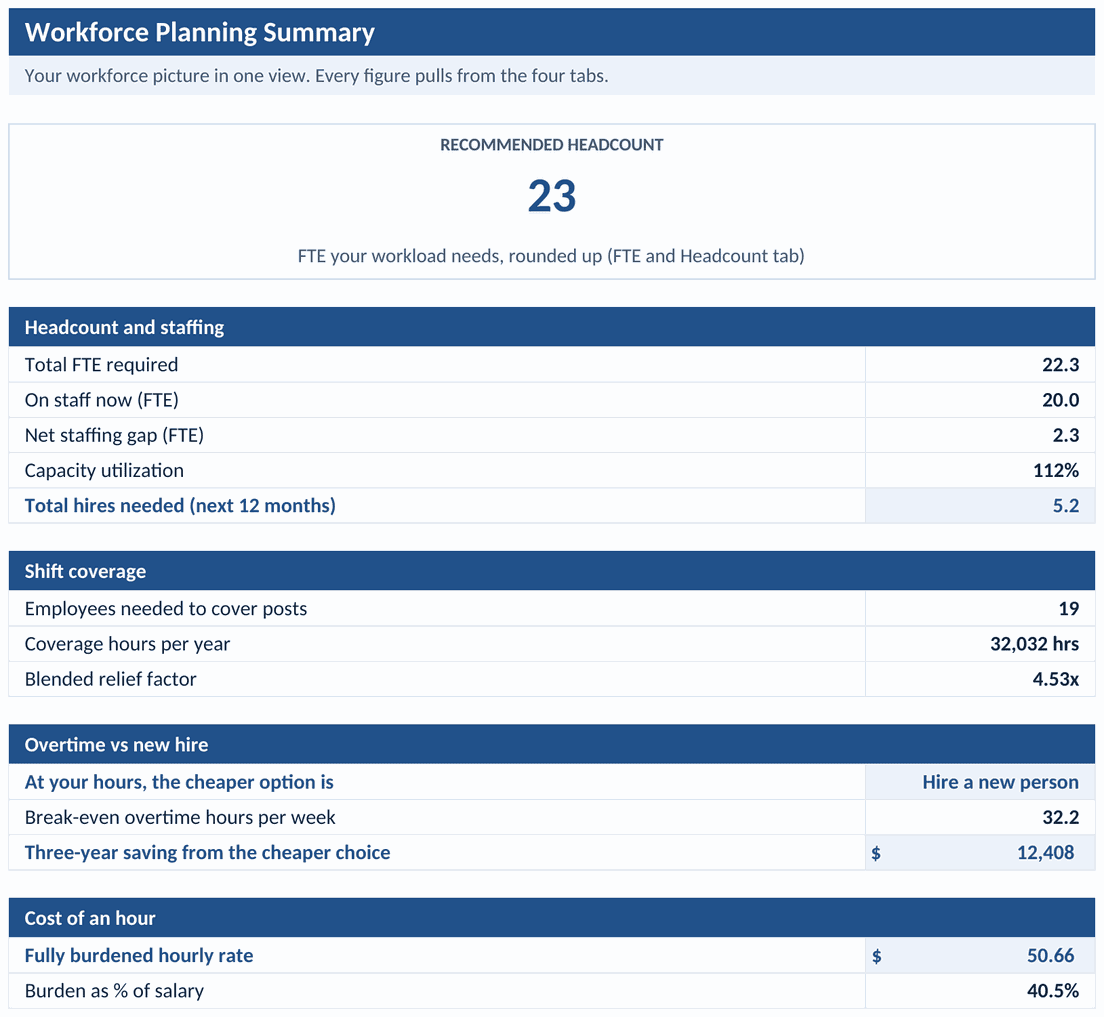Click the 4.53x relief factor value
The width and height of the screenshot is (1104, 1017).
click(x=1055, y=679)
